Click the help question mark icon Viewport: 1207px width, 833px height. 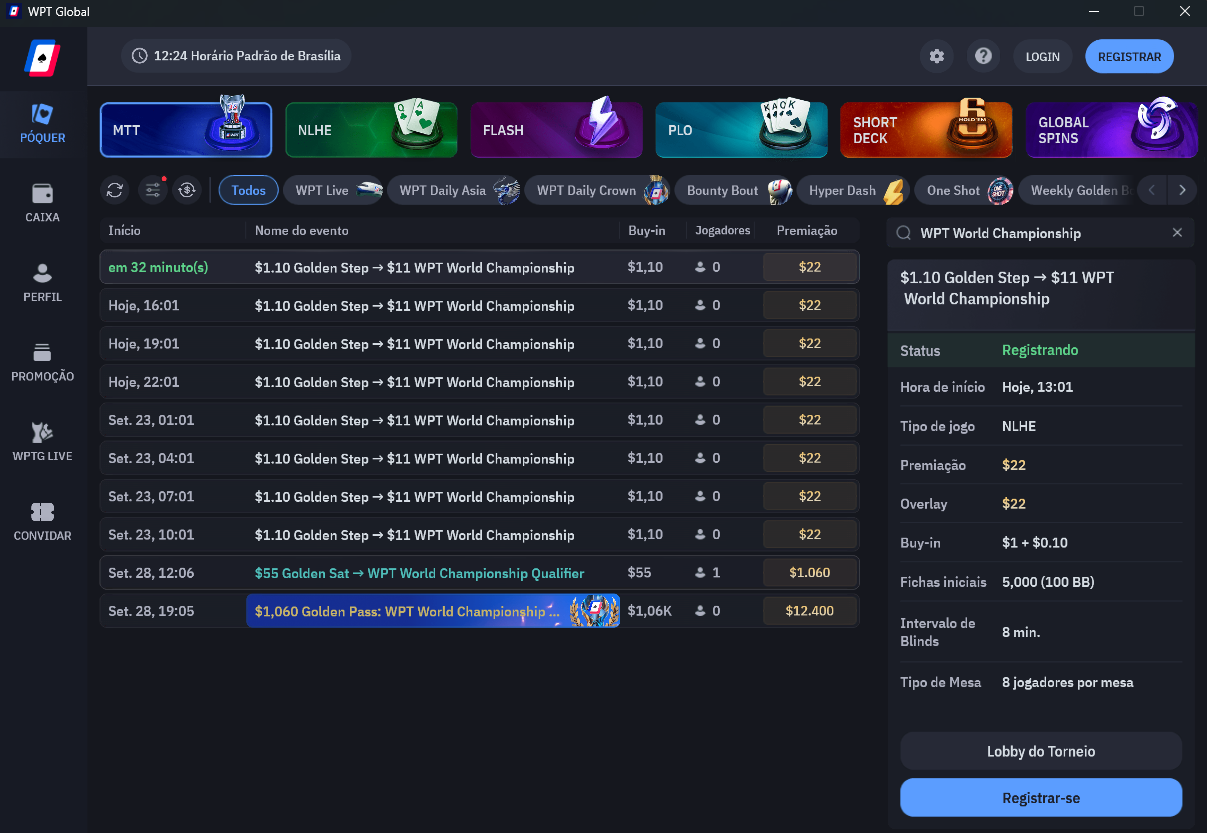coord(984,57)
